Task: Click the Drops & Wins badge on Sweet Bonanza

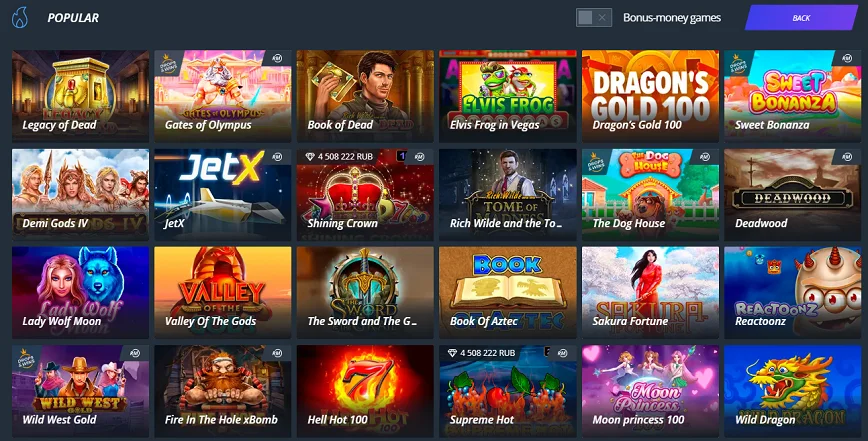Action: 737,64
